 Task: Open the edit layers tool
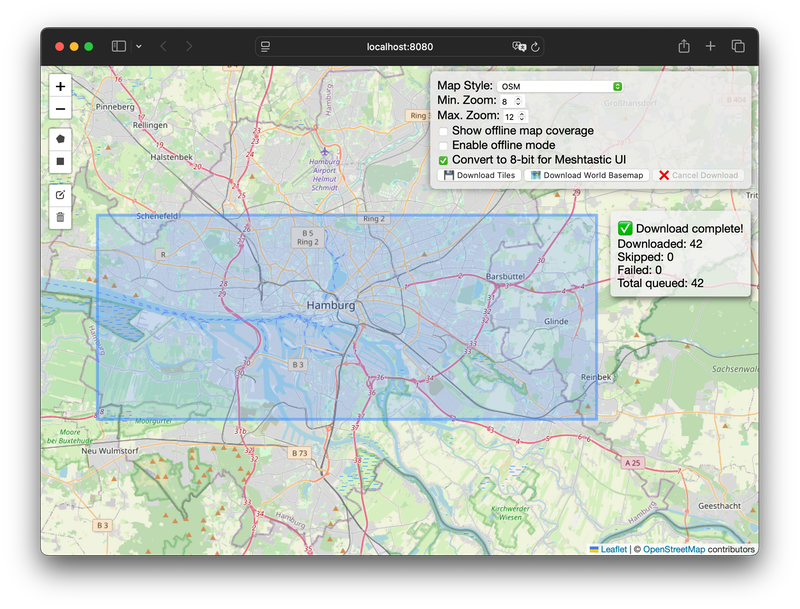click(x=60, y=196)
